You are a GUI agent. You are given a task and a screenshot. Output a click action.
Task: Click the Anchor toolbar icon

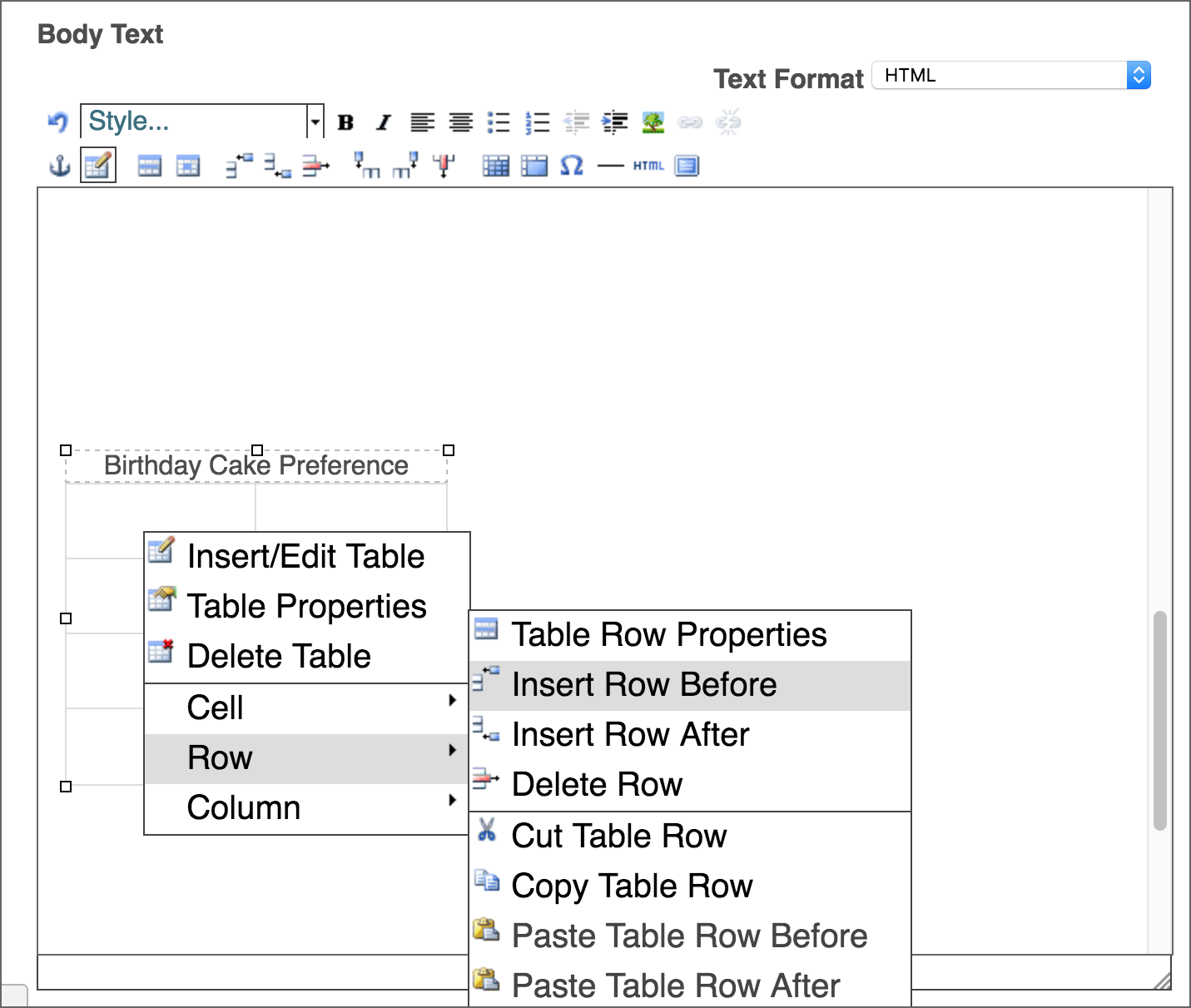pos(59,166)
